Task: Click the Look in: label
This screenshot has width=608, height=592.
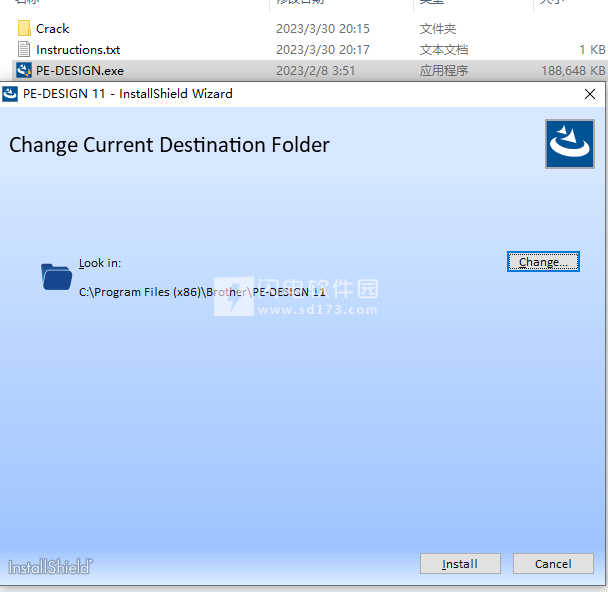Action: point(100,263)
